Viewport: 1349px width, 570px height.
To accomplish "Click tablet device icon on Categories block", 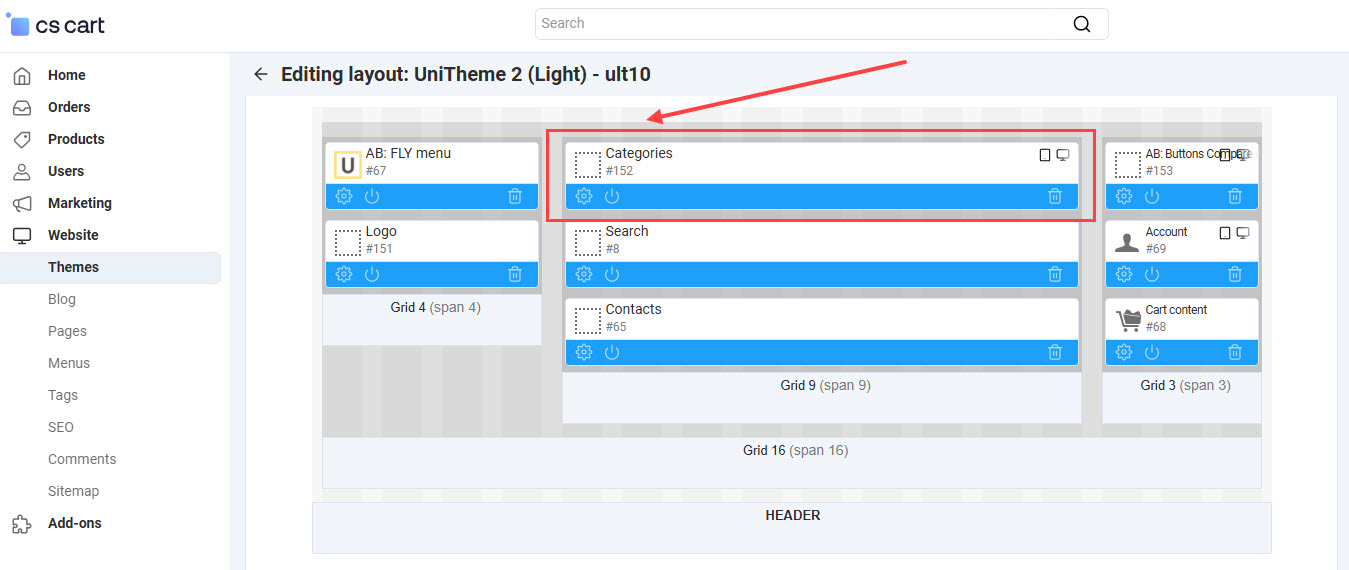I will (x=1045, y=155).
